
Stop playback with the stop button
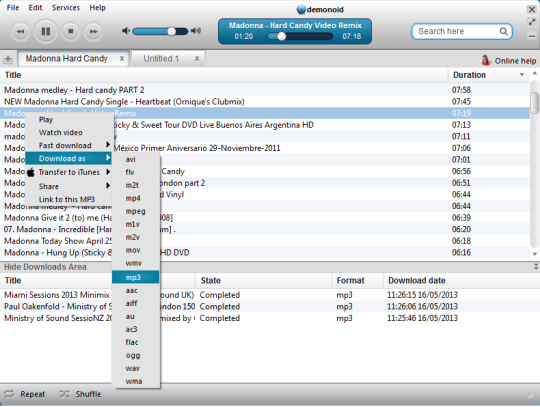coord(71,31)
